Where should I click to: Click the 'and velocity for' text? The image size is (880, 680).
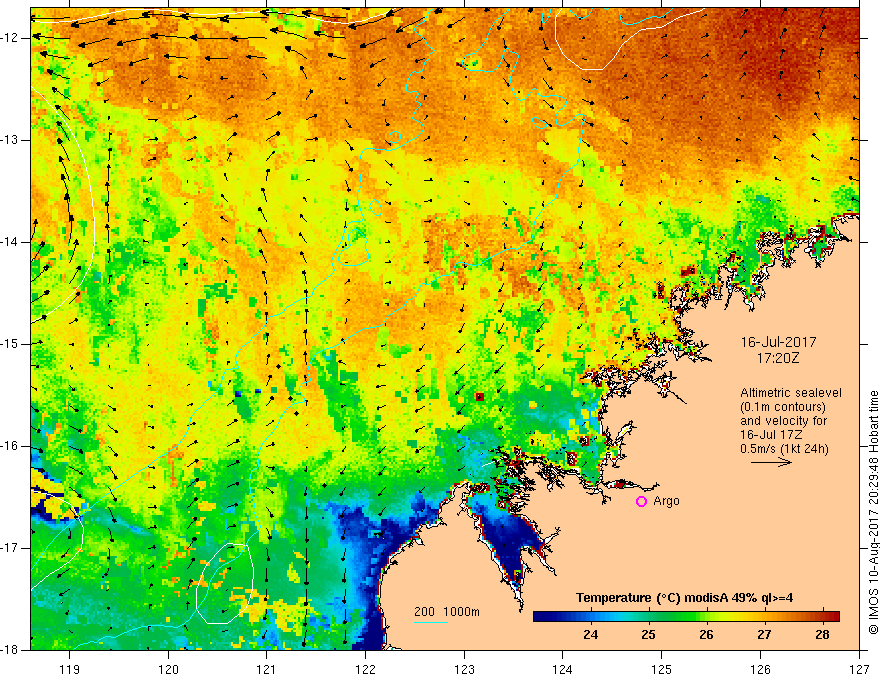(783, 421)
